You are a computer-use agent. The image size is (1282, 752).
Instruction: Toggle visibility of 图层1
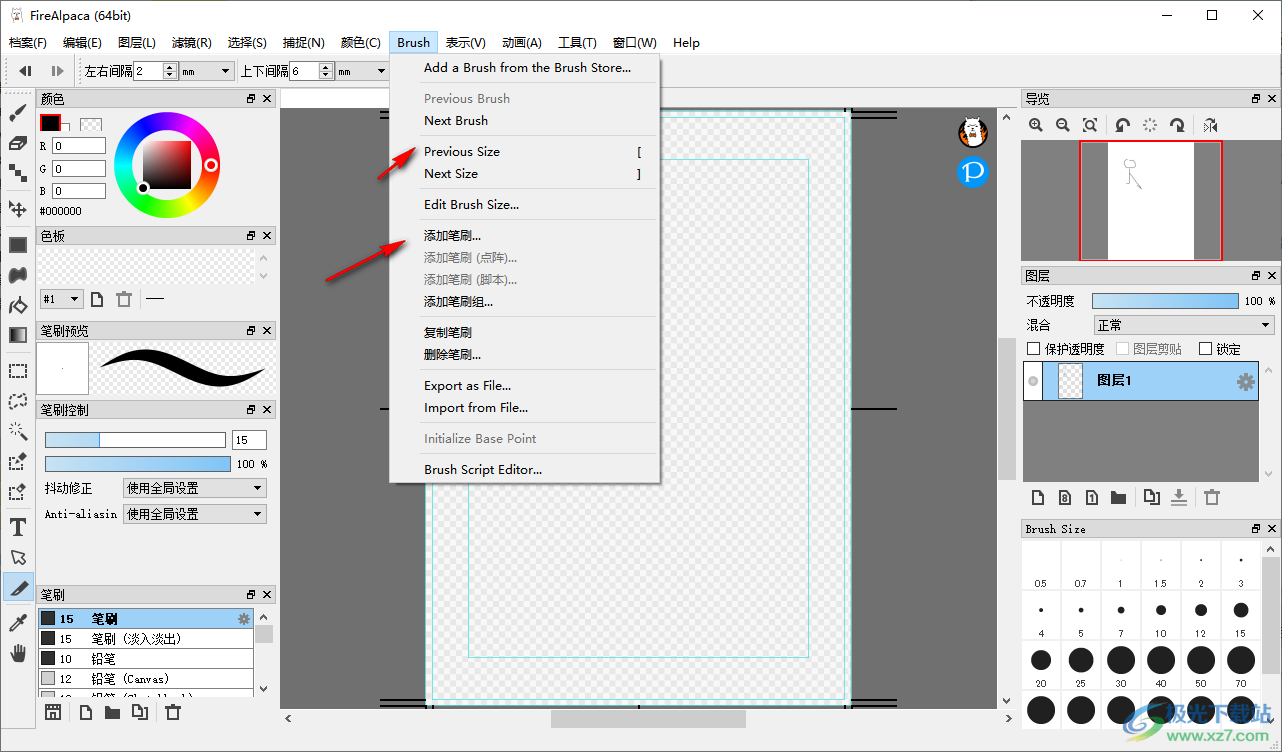[x=1033, y=381]
